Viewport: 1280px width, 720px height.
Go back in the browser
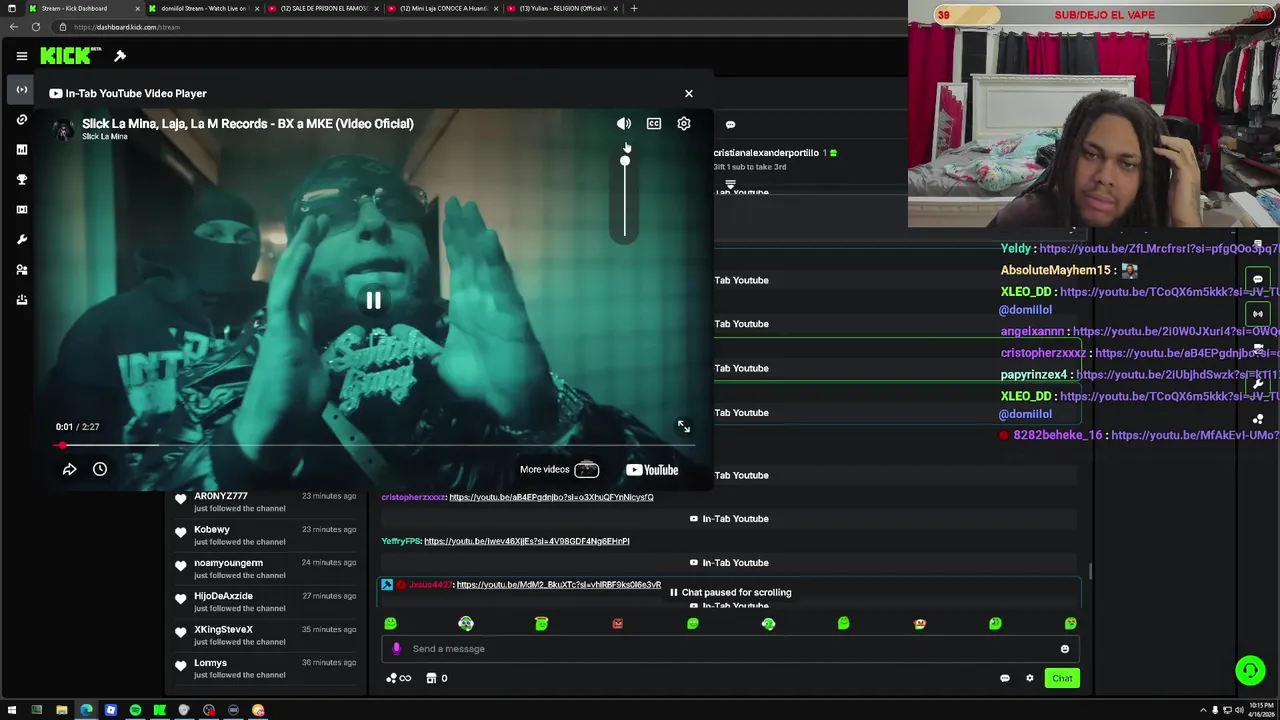pyautogui.click(x=12, y=27)
